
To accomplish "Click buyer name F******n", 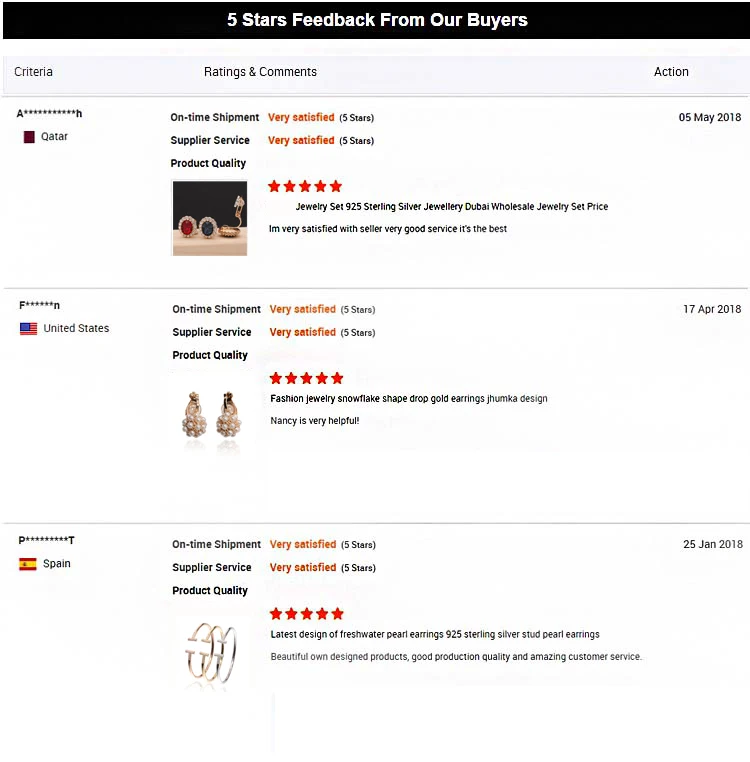I will 40,306.
